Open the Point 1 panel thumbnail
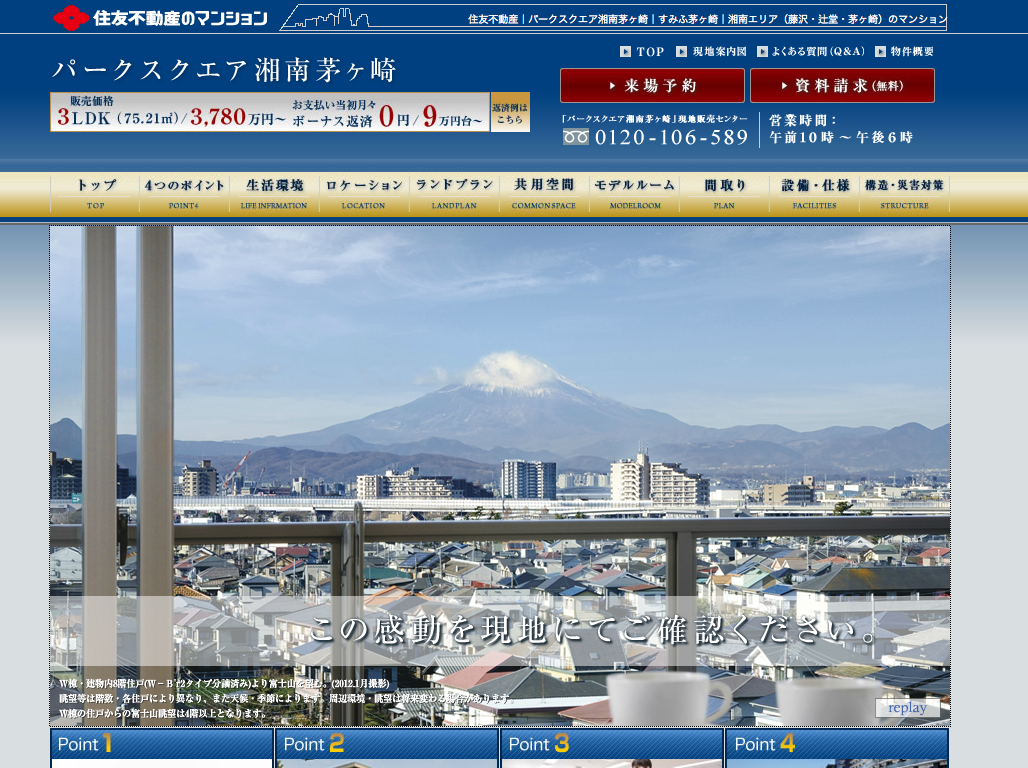The width and height of the screenshot is (1028, 768). point(162,748)
